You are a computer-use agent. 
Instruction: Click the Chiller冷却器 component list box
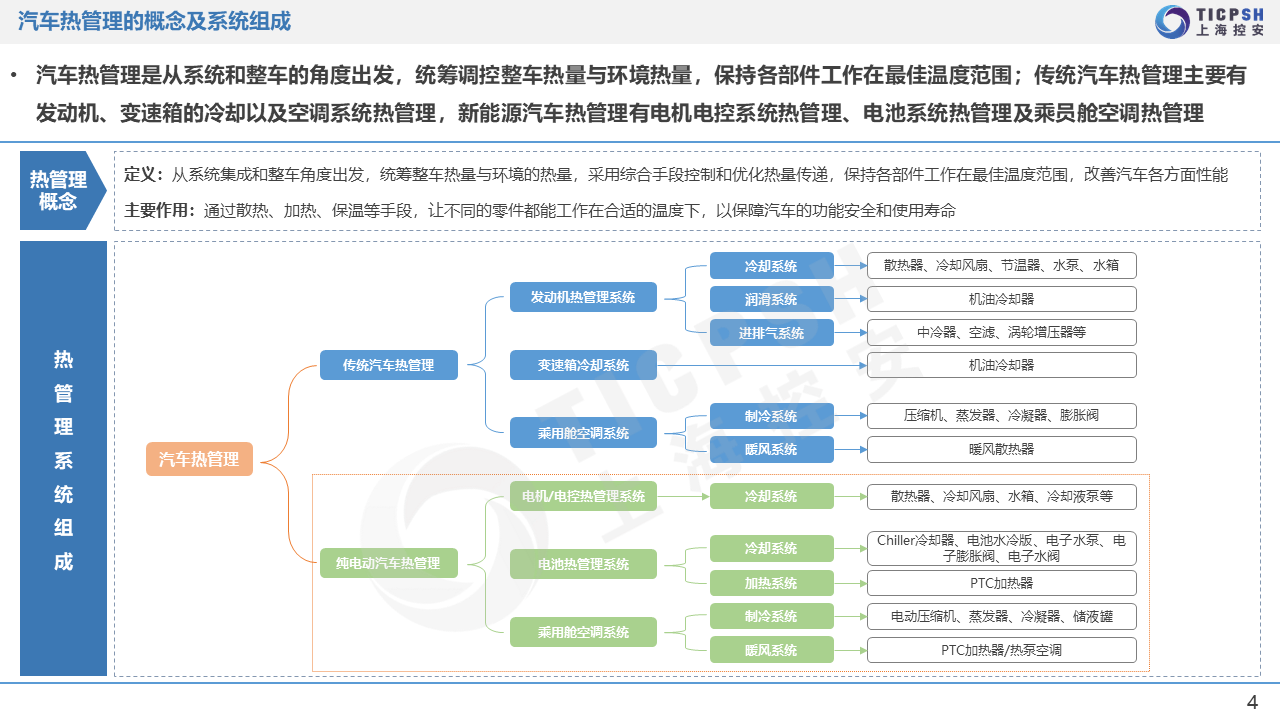coord(1001,548)
